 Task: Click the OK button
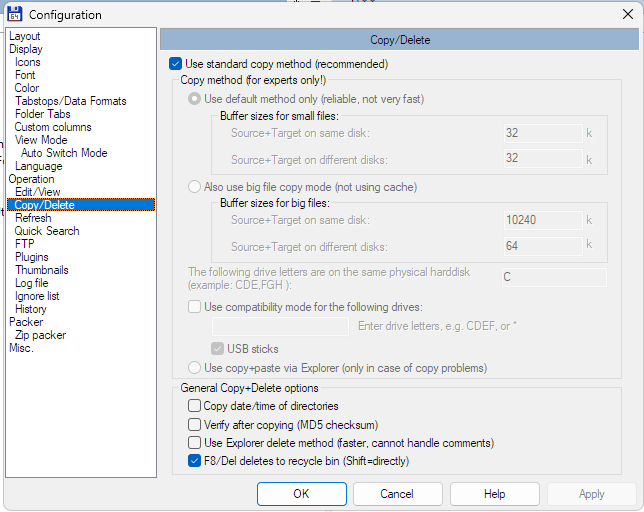(301, 494)
